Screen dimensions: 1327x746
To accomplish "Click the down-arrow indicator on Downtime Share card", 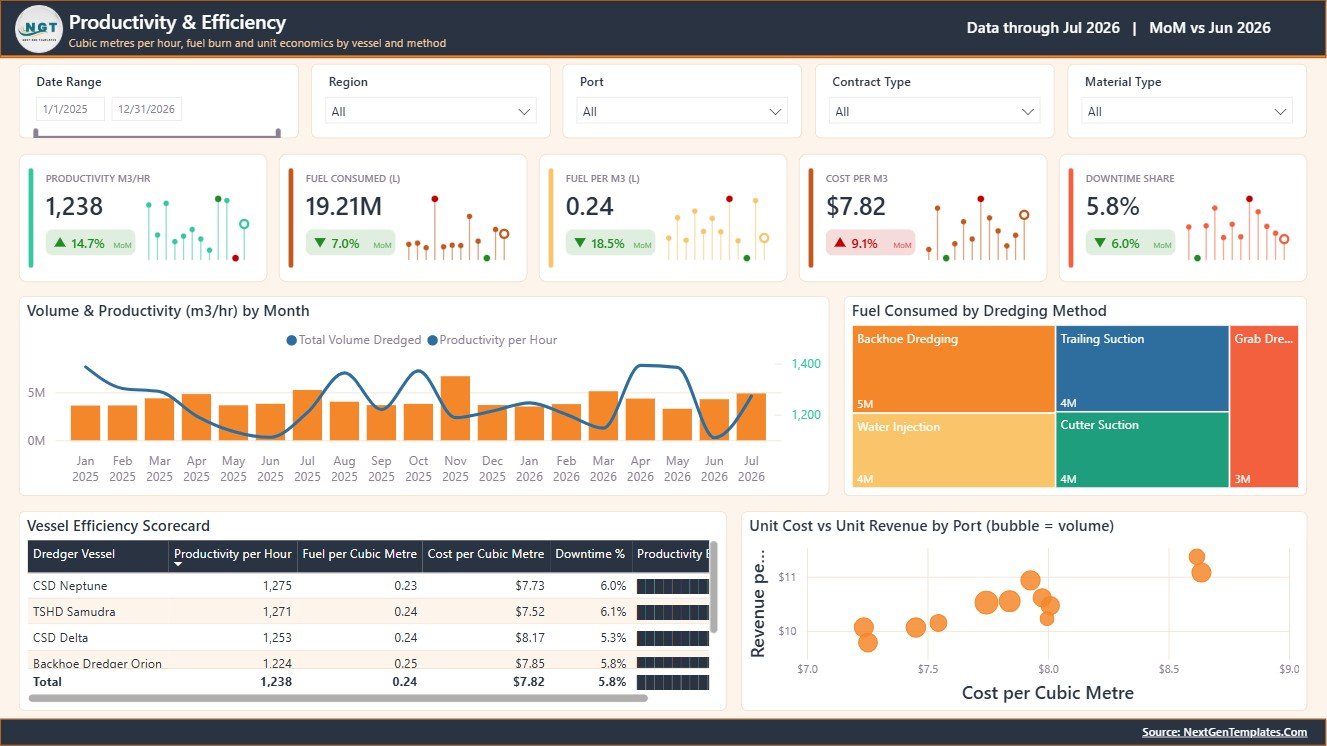I will pyautogui.click(x=1100, y=243).
